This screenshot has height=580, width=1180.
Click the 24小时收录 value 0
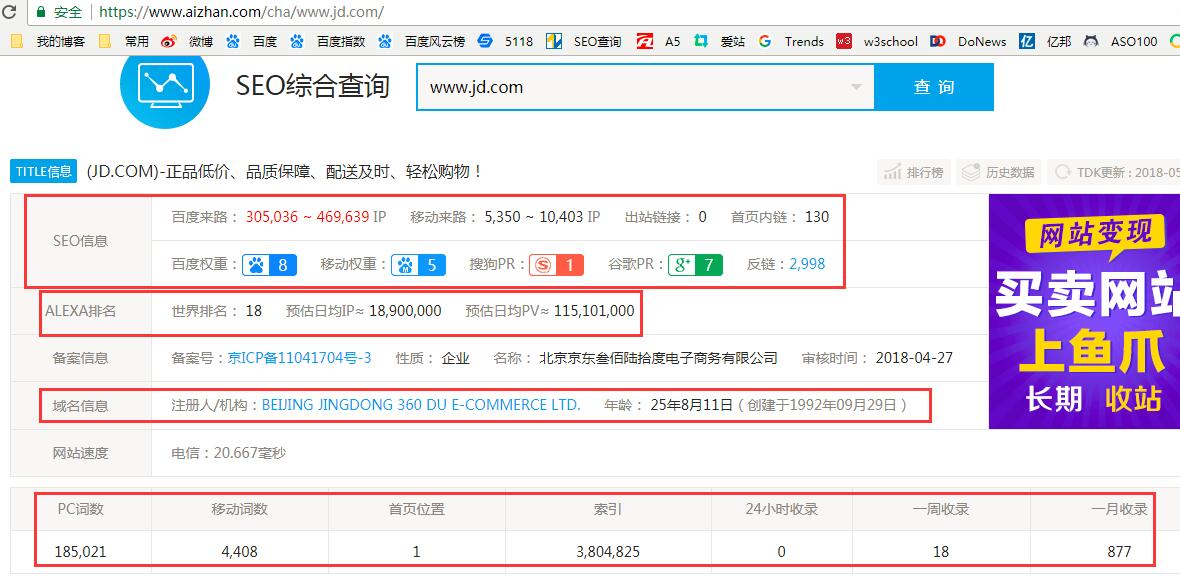(781, 552)
